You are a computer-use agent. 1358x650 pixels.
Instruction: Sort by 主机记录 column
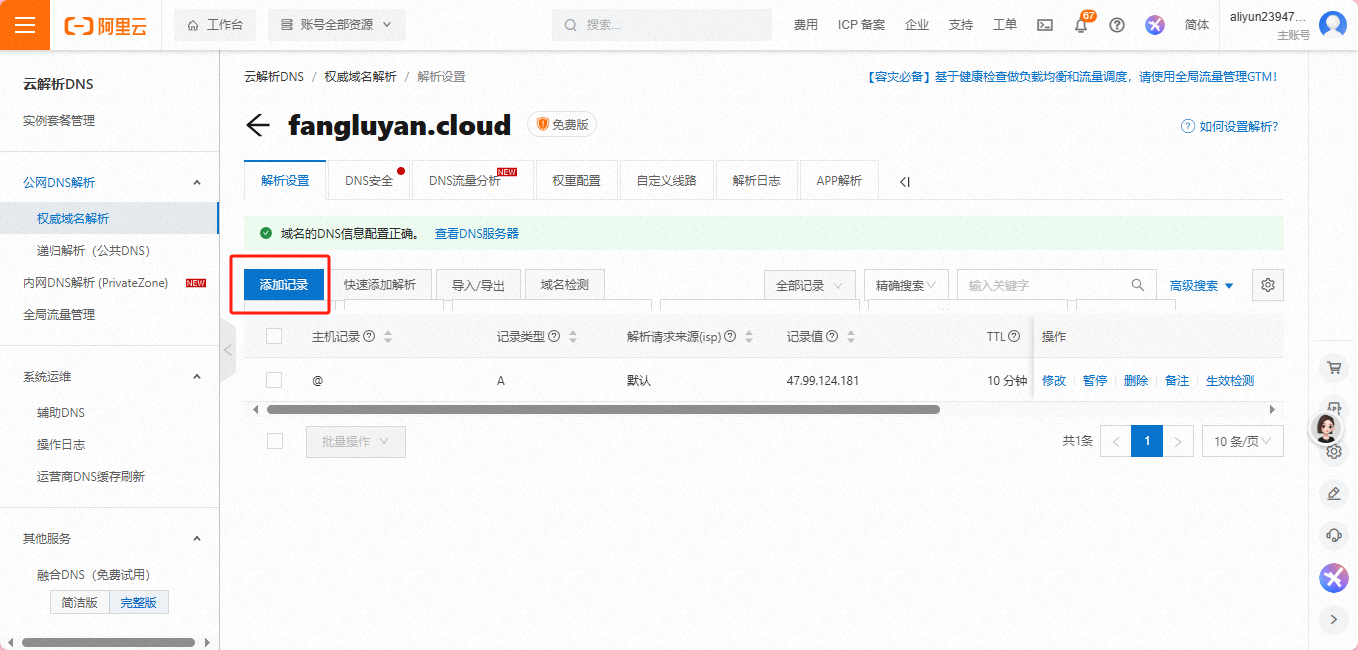(388, 337)
